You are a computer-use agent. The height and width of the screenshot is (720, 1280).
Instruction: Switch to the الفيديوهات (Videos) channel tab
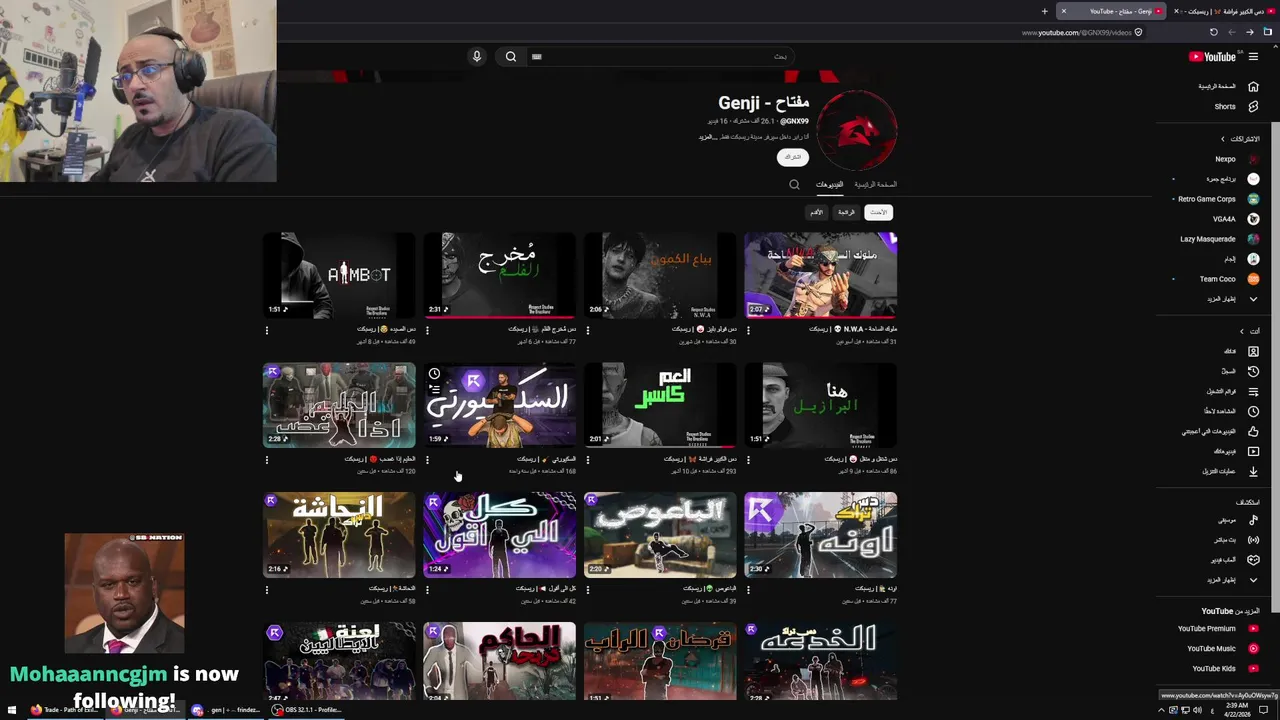pyautogui.click(x=829, y=185)
